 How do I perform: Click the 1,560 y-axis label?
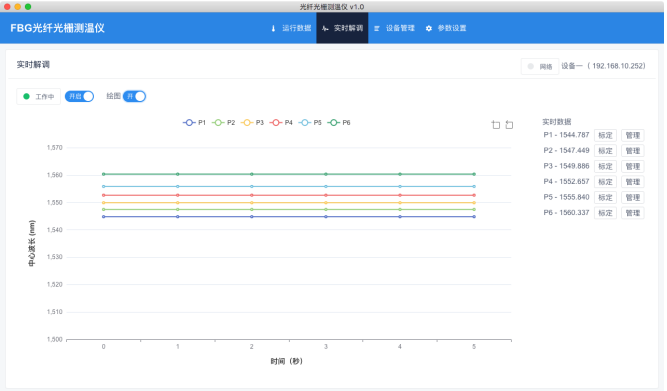click(54, 175)
